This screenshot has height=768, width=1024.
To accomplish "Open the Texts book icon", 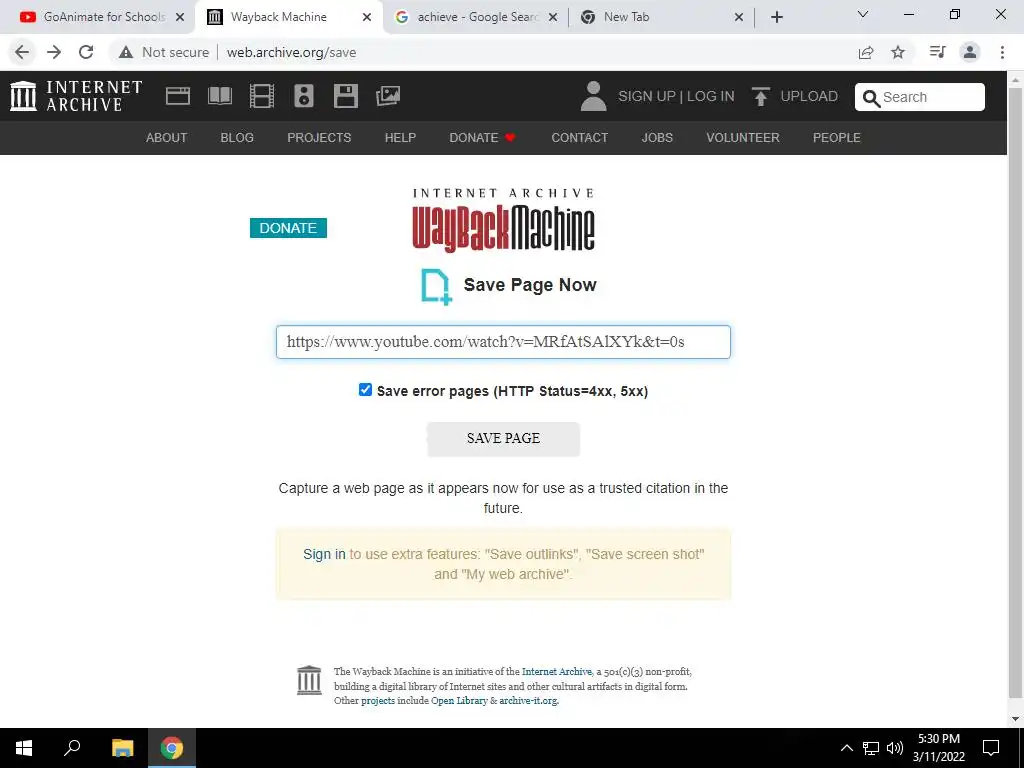I will [x=219, y=96].
